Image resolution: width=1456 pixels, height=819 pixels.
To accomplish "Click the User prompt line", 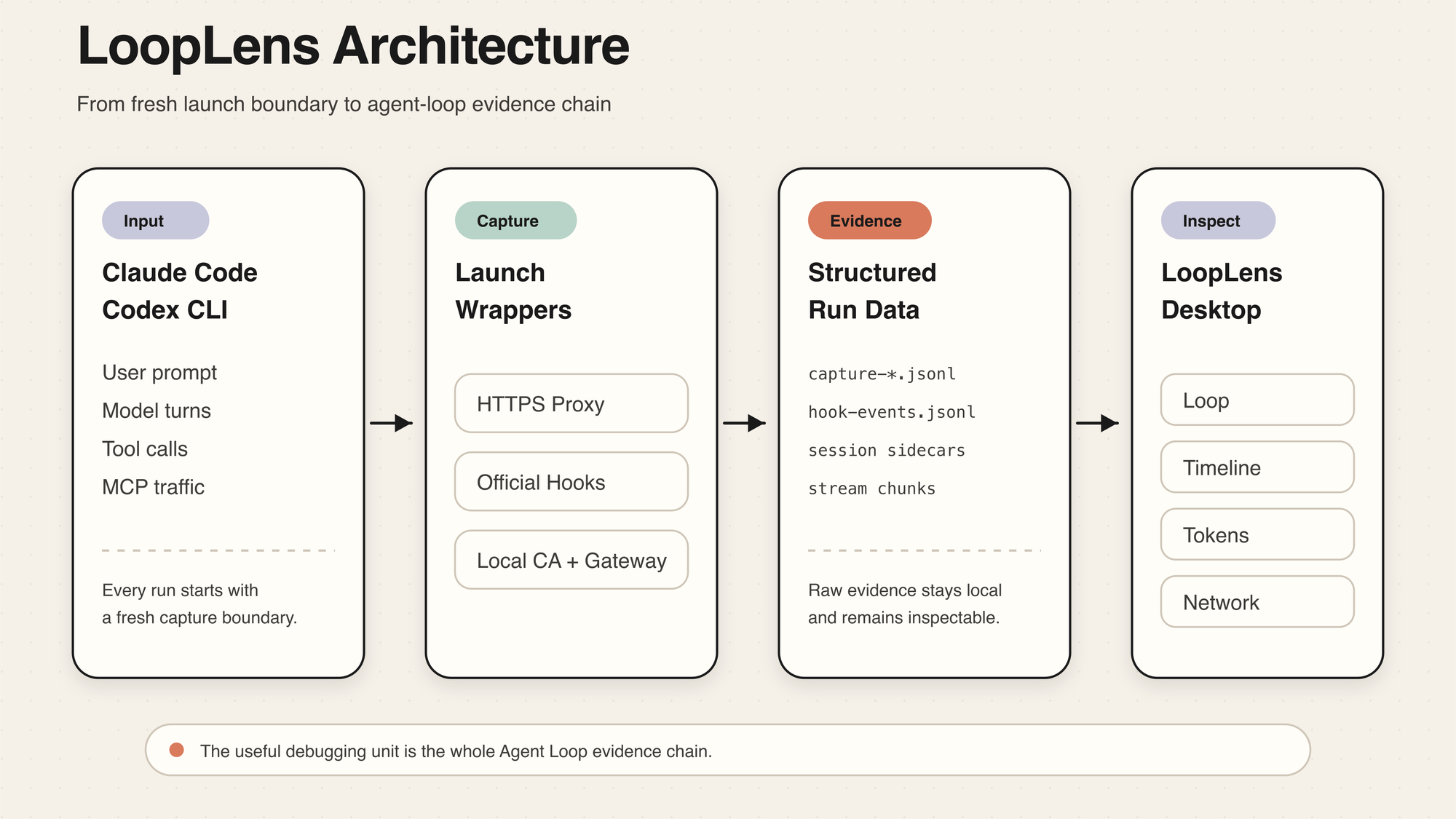I will point(159,373).
